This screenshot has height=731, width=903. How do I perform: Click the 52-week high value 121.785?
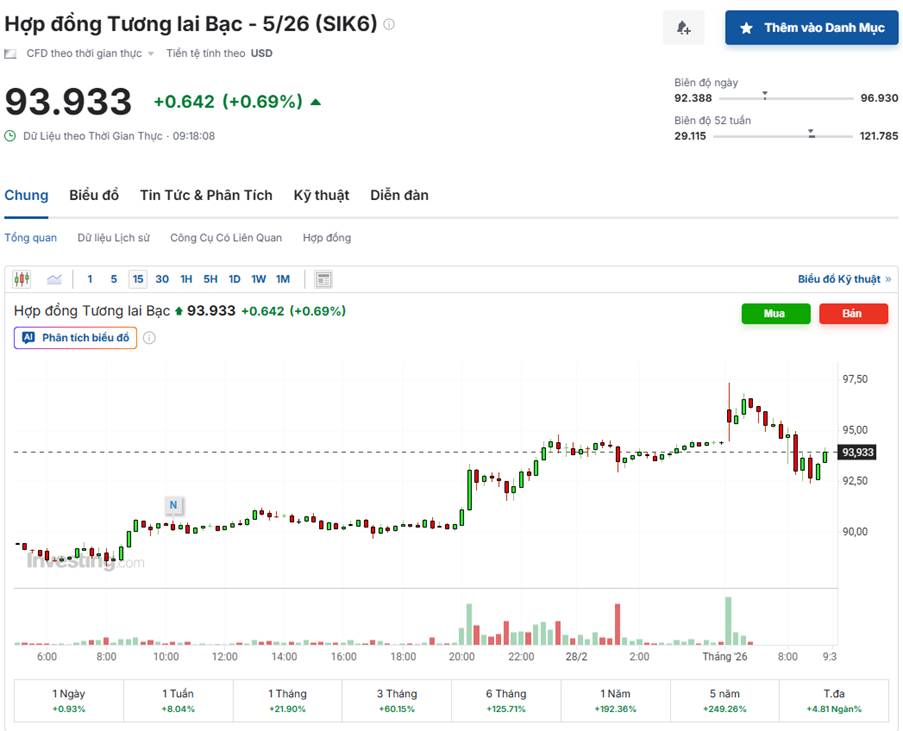(x=879, y=137)
